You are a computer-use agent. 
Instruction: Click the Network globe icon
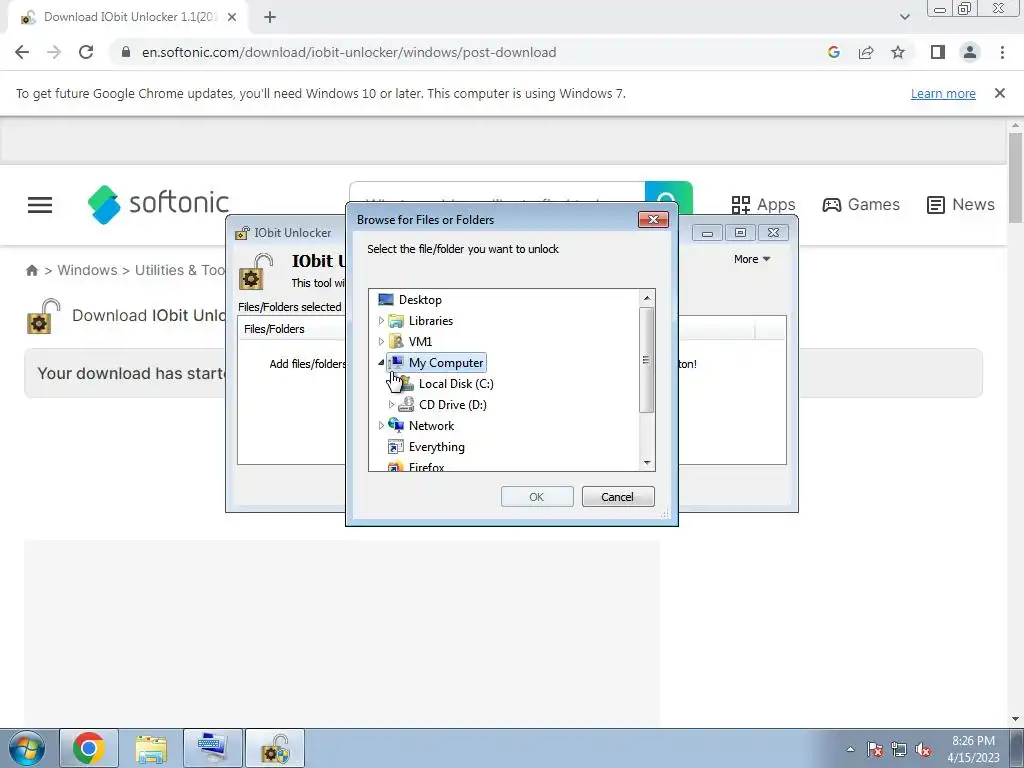[x=396, y=426]
